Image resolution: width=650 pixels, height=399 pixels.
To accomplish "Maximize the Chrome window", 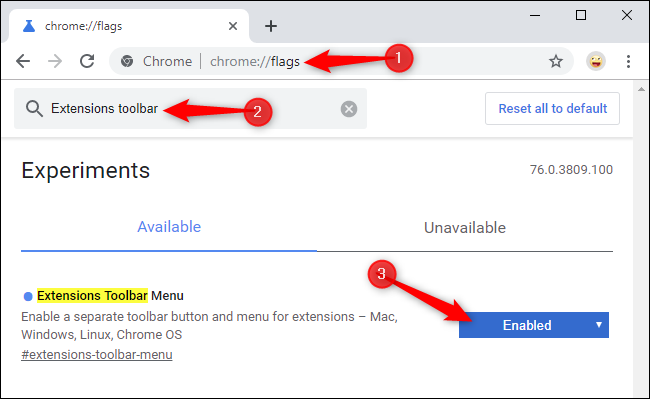I will point(581,15).
